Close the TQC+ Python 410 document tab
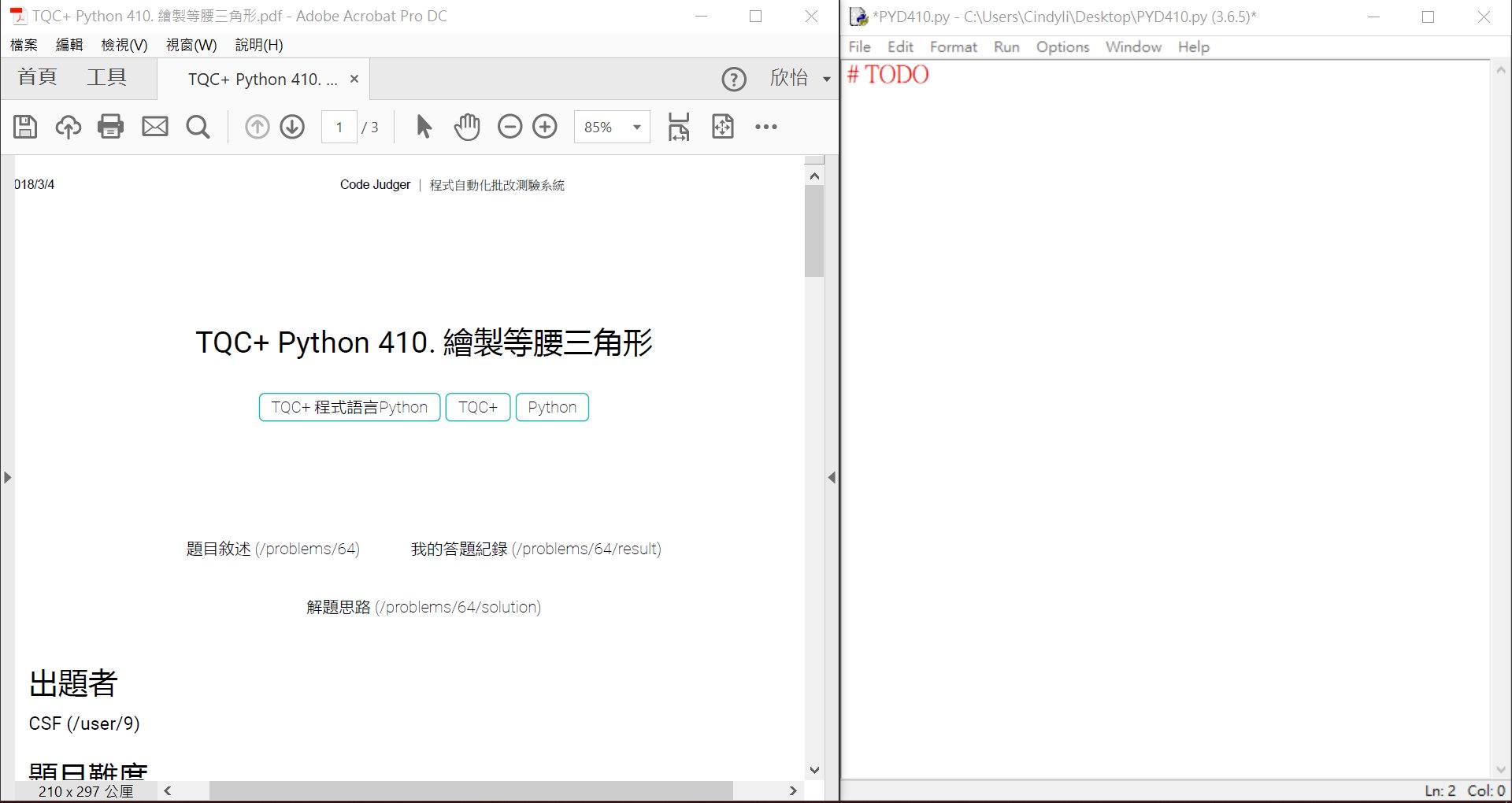 354,79
